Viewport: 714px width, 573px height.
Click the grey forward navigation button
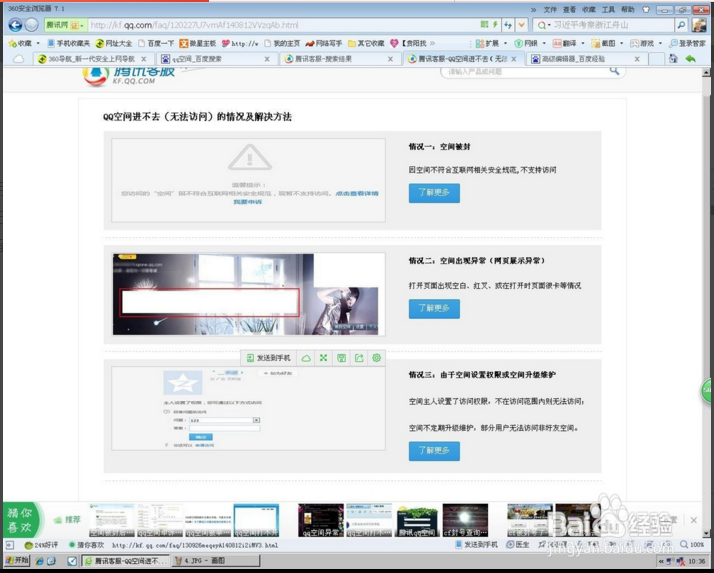pyautogui.click(x=31, y=25)
